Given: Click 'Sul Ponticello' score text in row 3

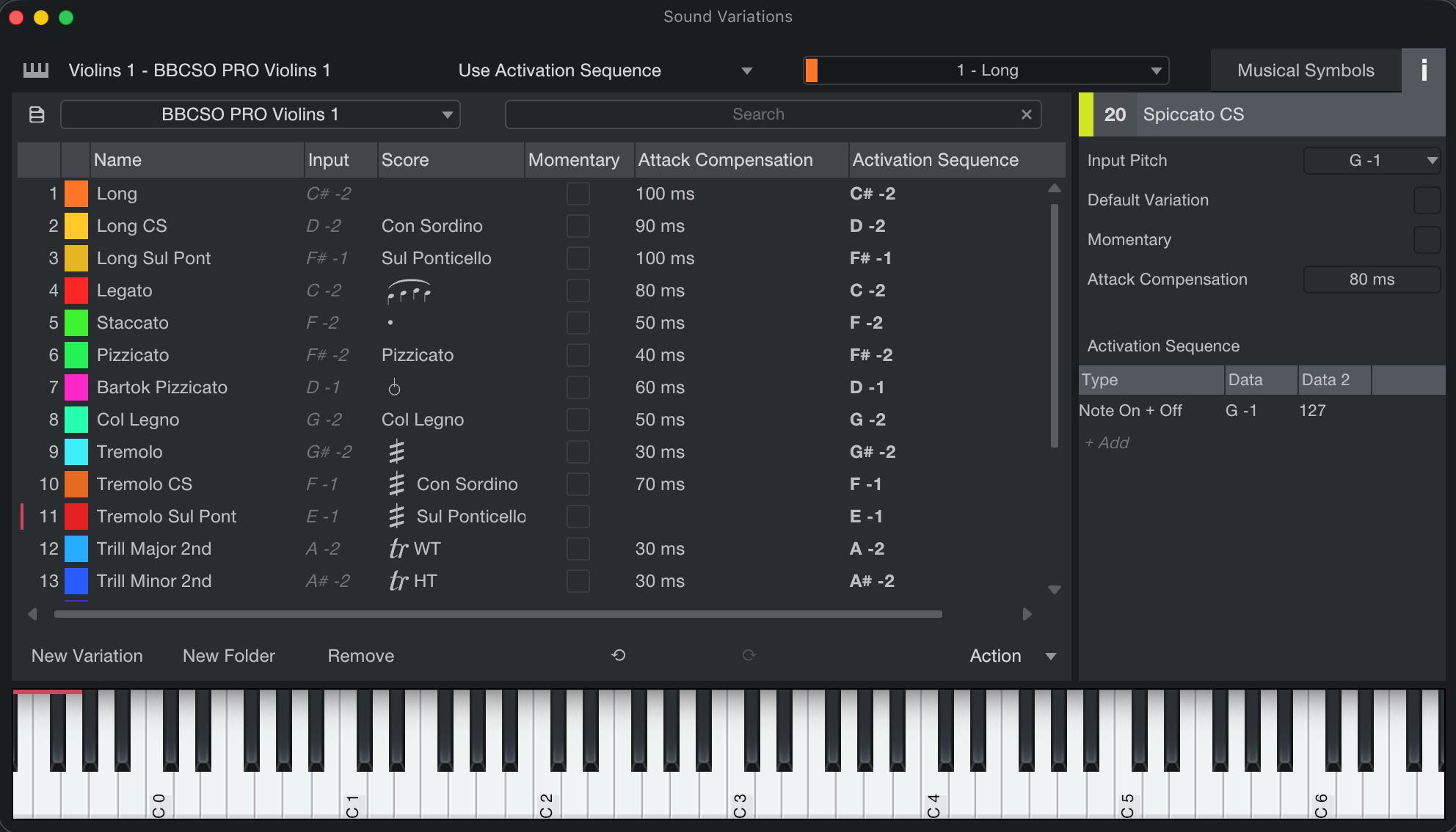Looking at the screenshot, I should pyautogui.click(x=437, y=258).
